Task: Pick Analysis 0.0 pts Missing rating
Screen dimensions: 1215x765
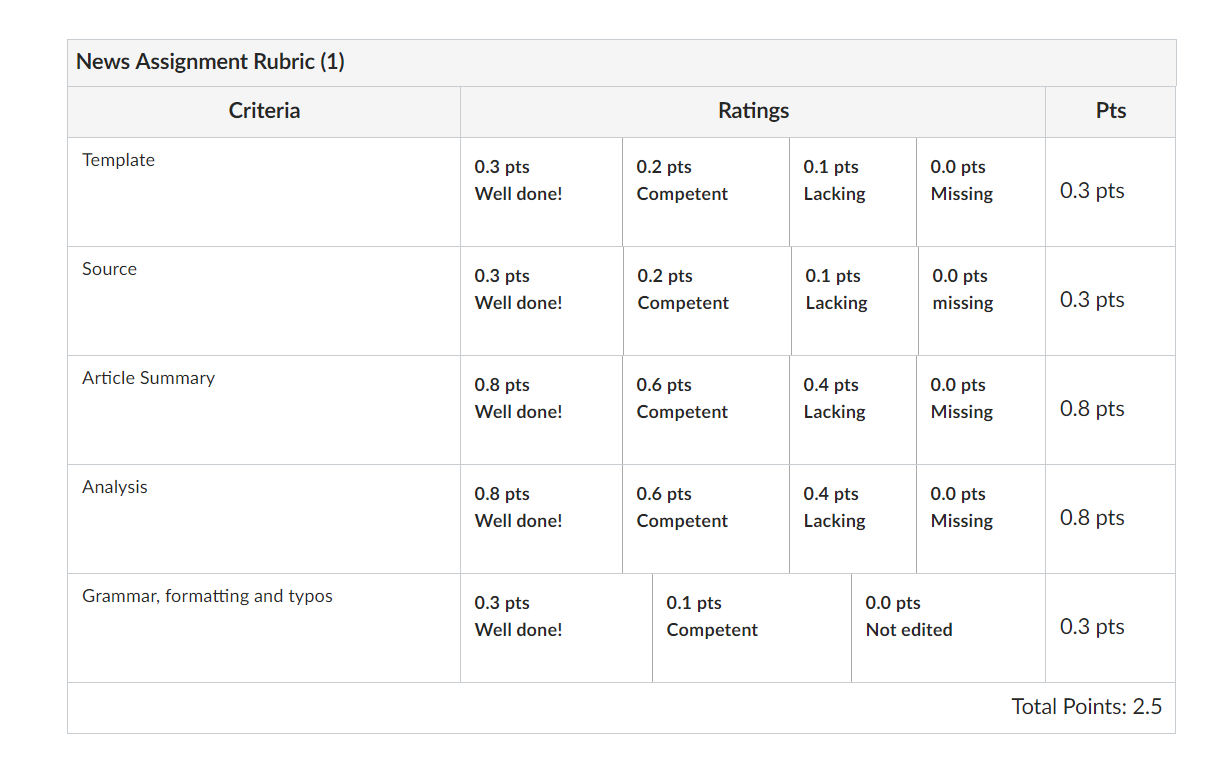Action: coord(980,519)
